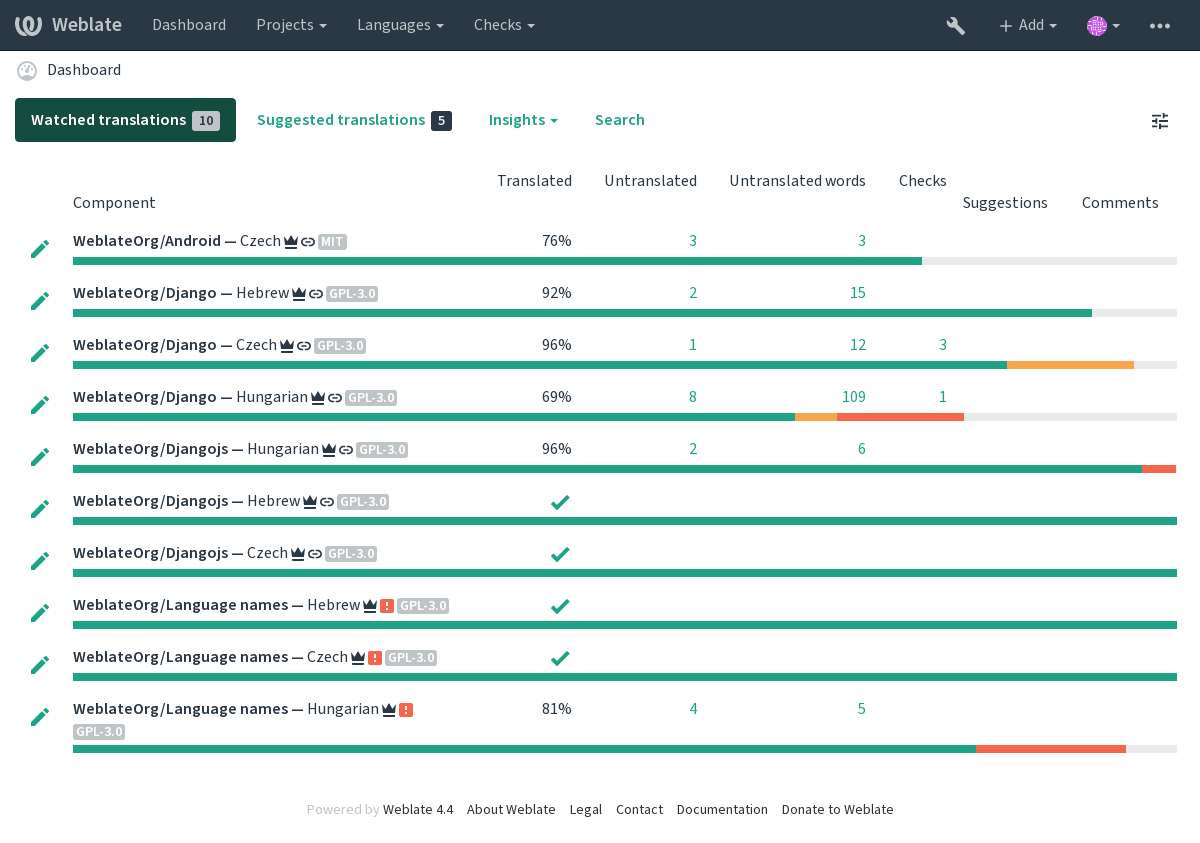Click untranslated count 8 in Django Hungarian
1200x843 pixels.
[x=693, y=397]
